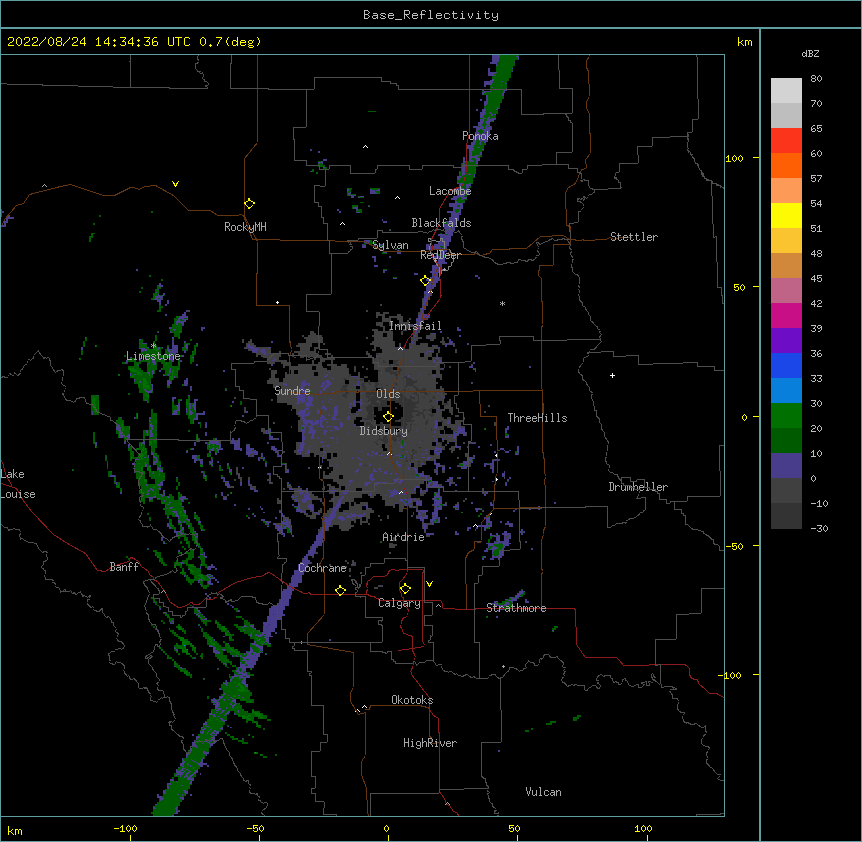The height and width of the screenshot is (842, 862).
Task: Click the Lacombe town label
Action: tap(450, 191)
